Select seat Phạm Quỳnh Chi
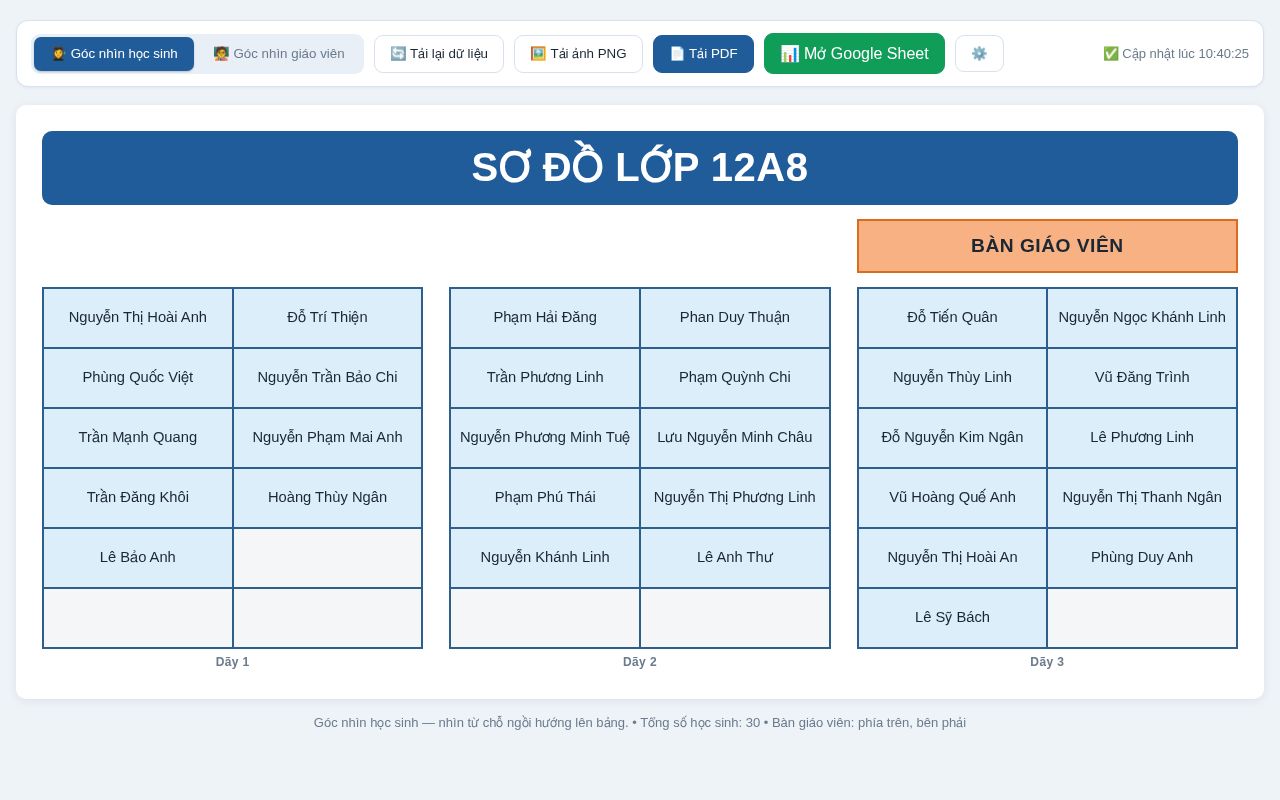This screenshot has height=800, width=1280. [735, 378]
